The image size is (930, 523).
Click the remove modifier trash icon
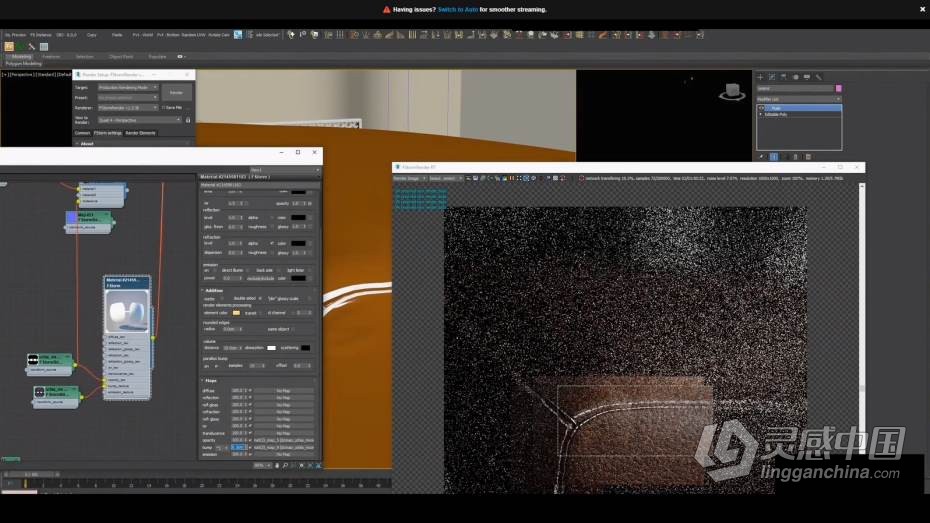pos(795,157)
